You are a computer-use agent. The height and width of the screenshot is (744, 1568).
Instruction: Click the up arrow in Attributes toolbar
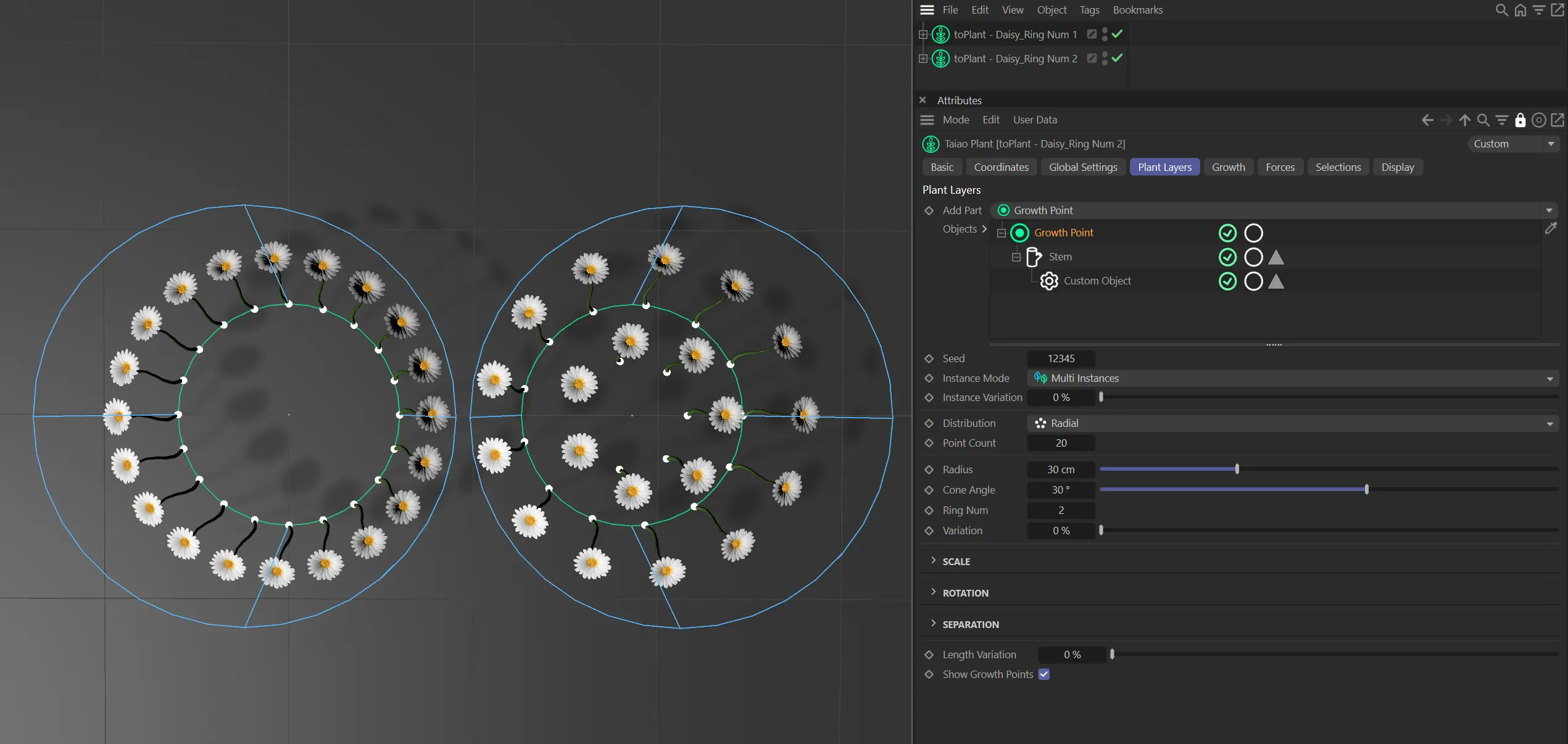point(1464,120)
